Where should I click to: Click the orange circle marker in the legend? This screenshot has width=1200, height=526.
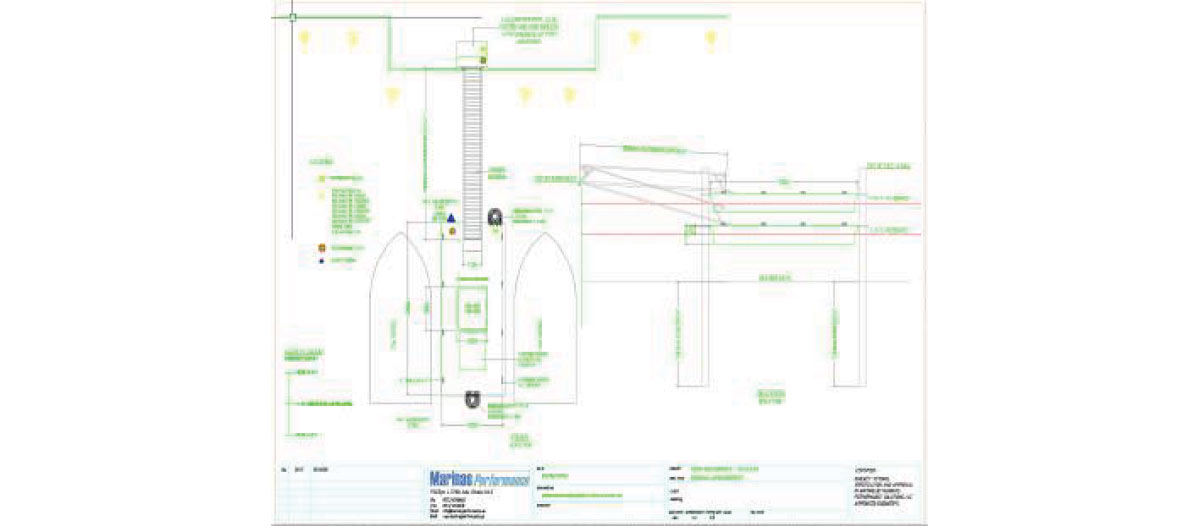[322, 247]
